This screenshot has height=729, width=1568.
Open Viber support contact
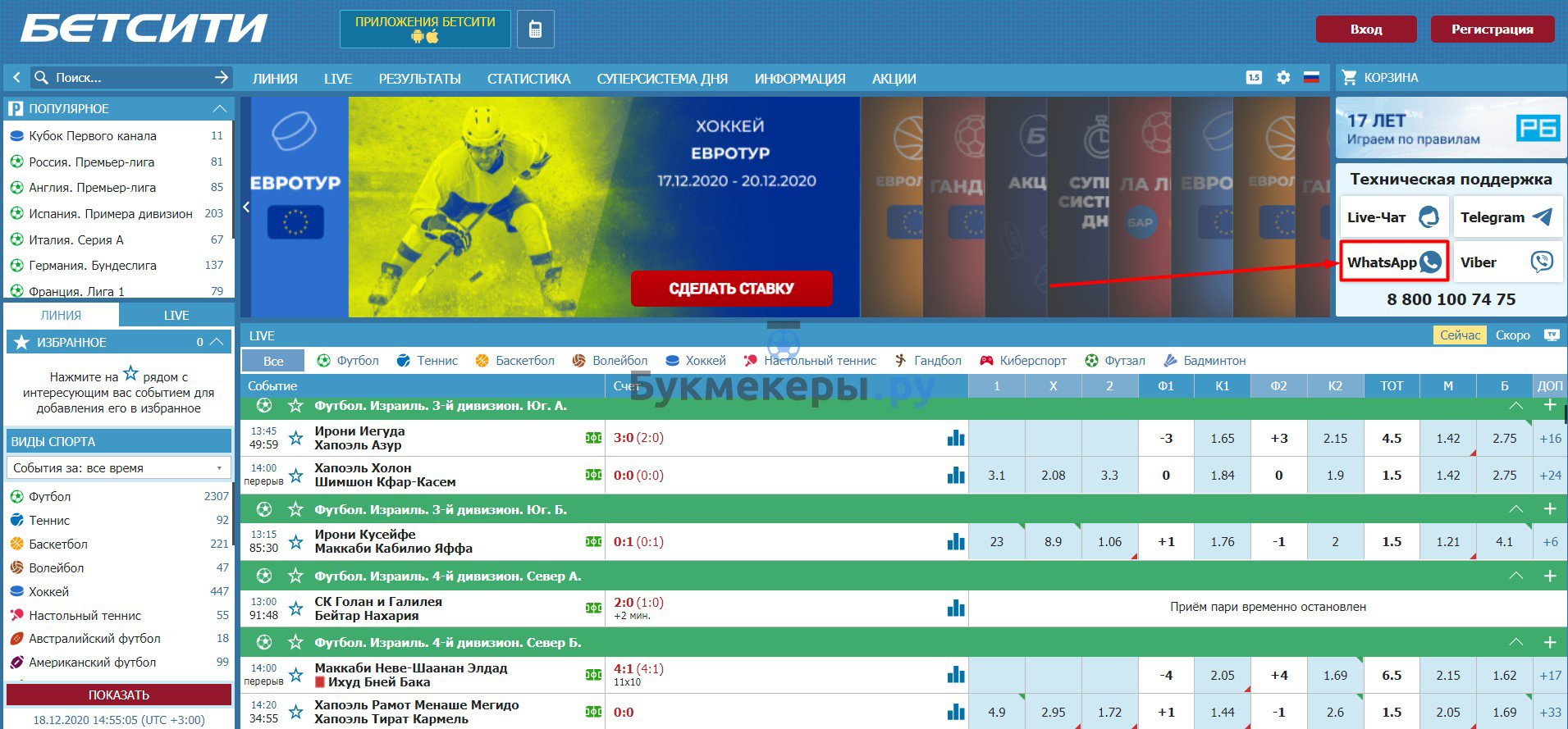1506,262
